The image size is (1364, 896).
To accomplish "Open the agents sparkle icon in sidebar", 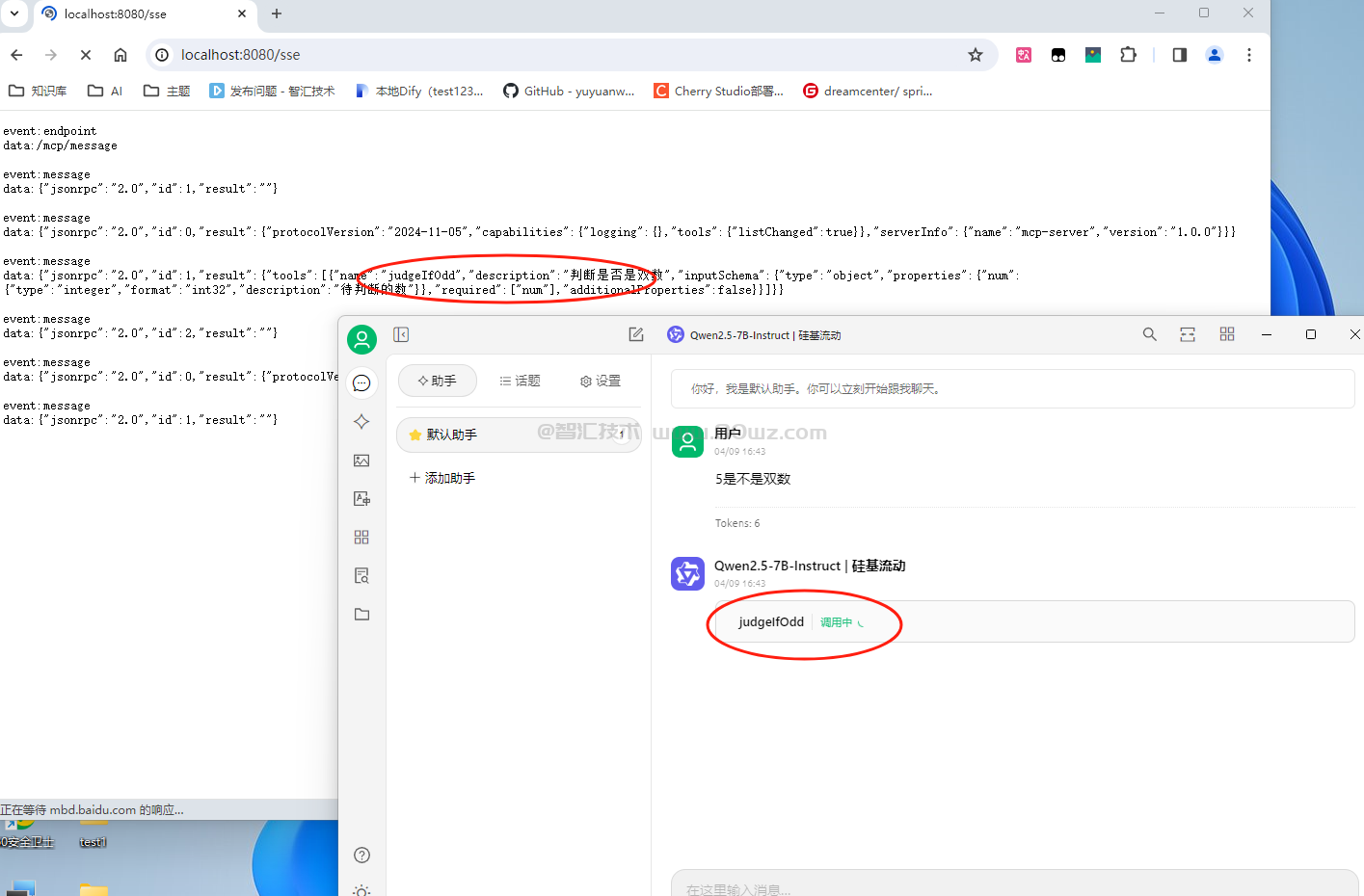I will coord(361,422).
